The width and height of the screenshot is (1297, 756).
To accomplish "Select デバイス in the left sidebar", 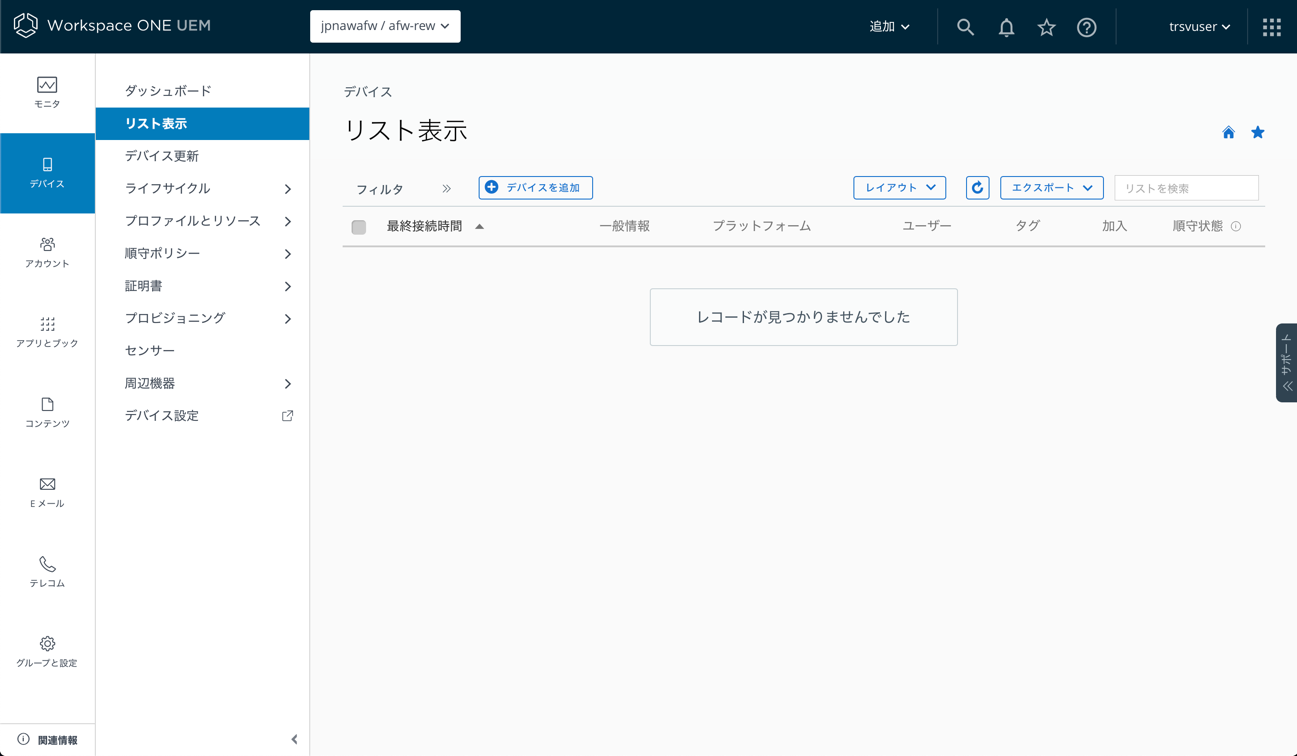I will (47, 173).
